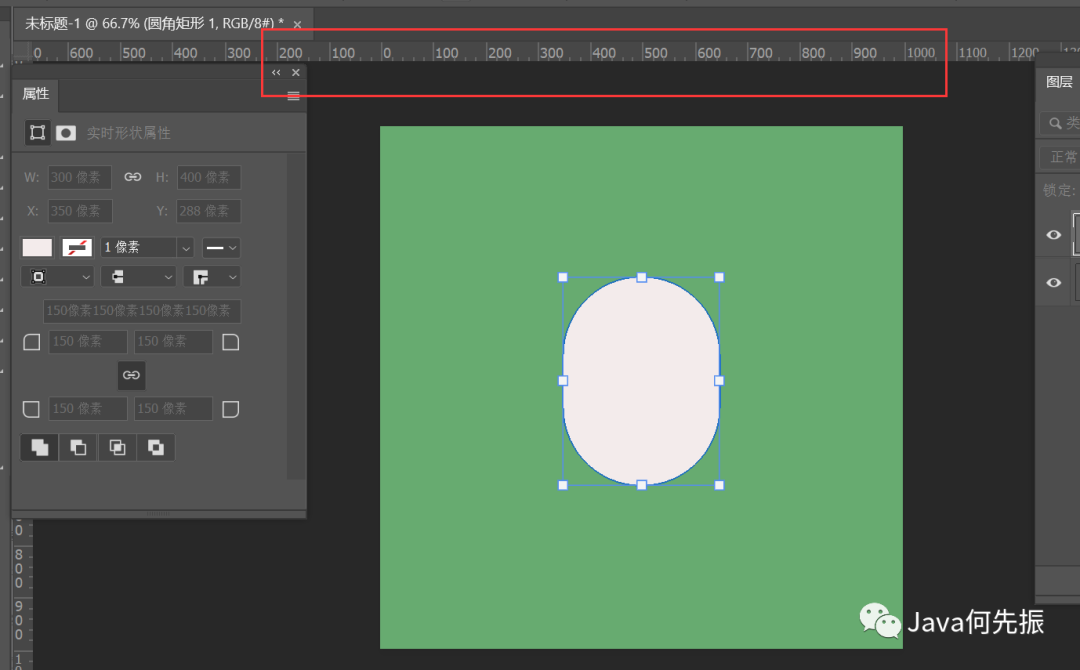Click the intersect shape areas icon

pos(117,447)
